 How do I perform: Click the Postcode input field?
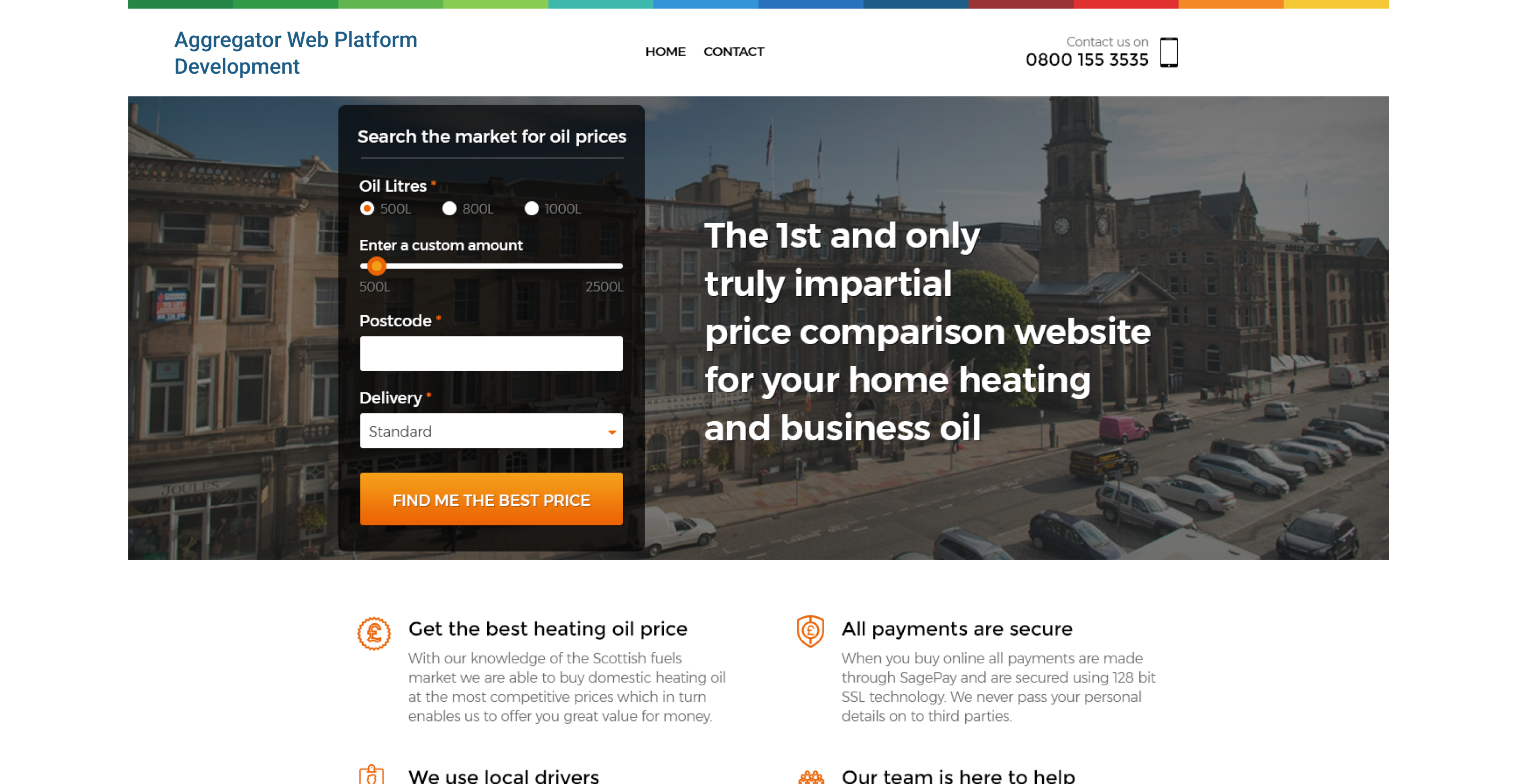pyautogui.click(x=491, y=353)
